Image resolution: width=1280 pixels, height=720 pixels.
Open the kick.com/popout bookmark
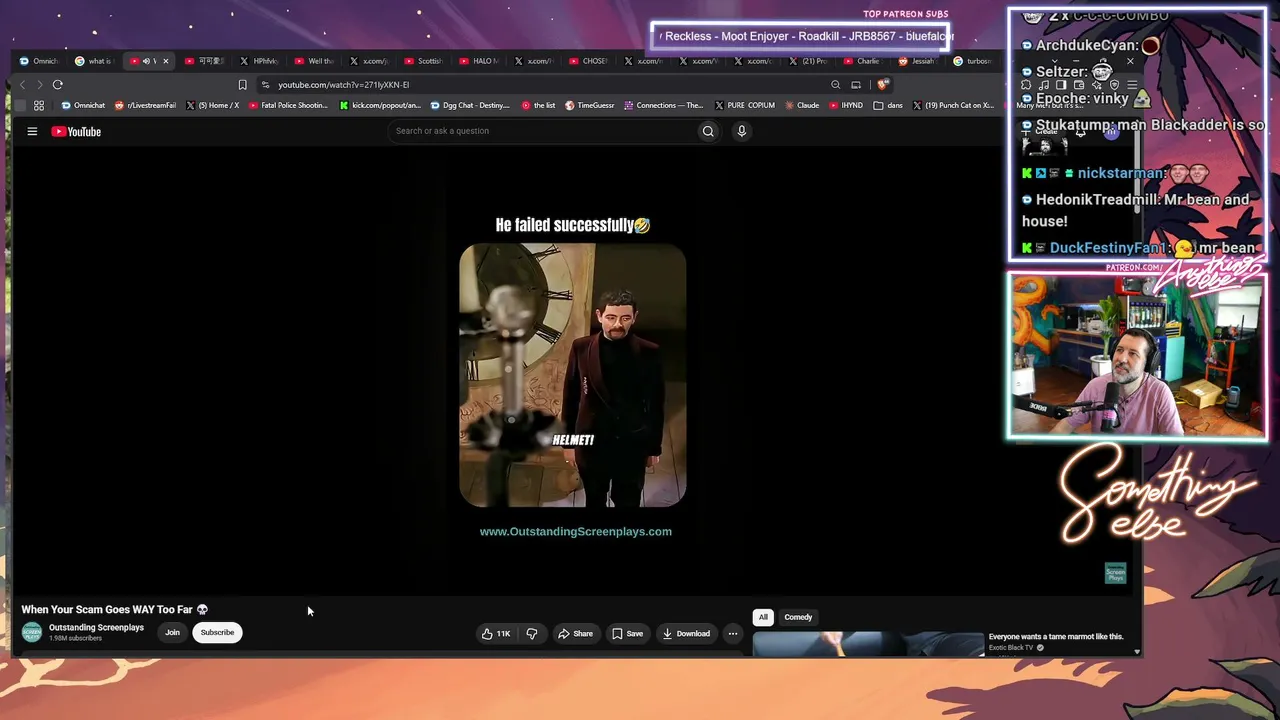point(381,105)
